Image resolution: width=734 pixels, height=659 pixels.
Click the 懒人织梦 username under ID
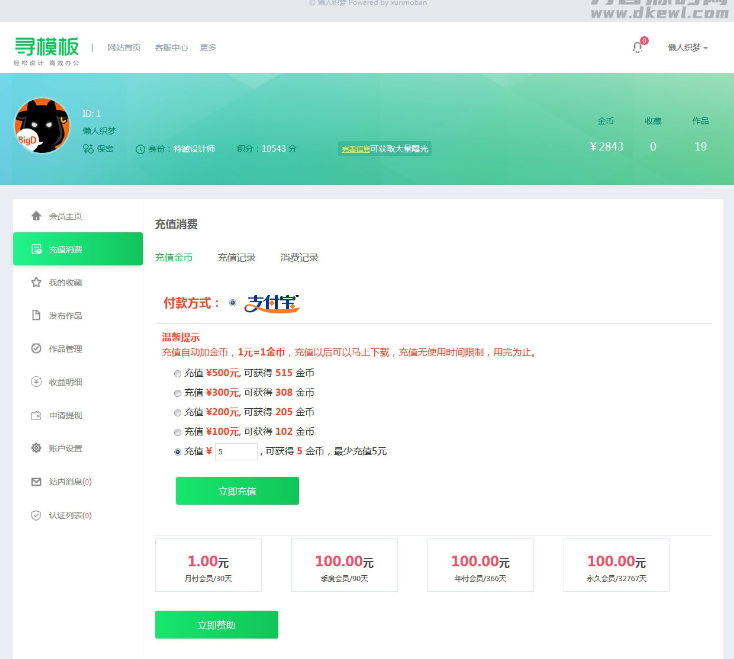pos(99,131)
